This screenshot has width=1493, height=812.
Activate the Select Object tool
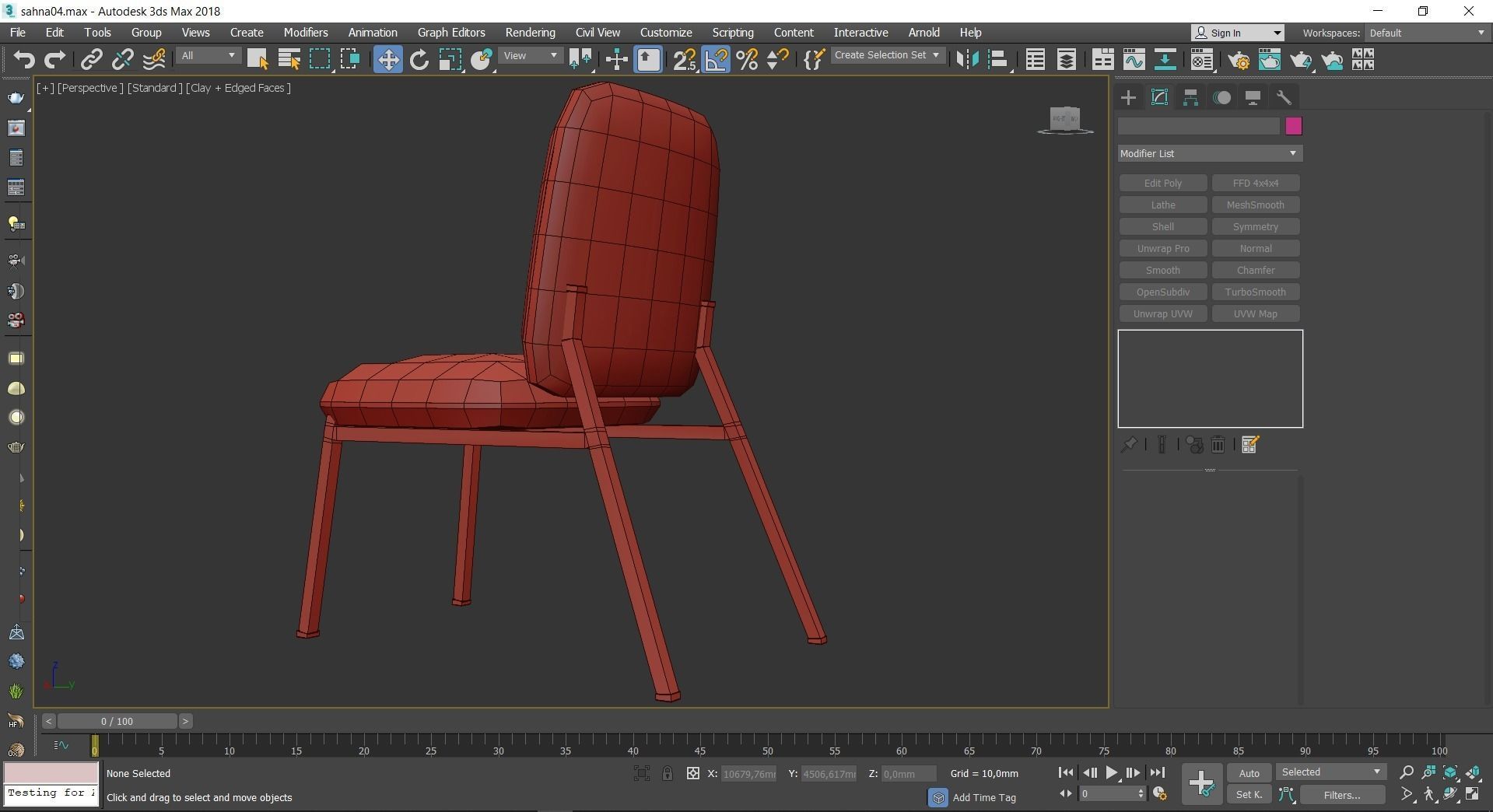point(258,60)
